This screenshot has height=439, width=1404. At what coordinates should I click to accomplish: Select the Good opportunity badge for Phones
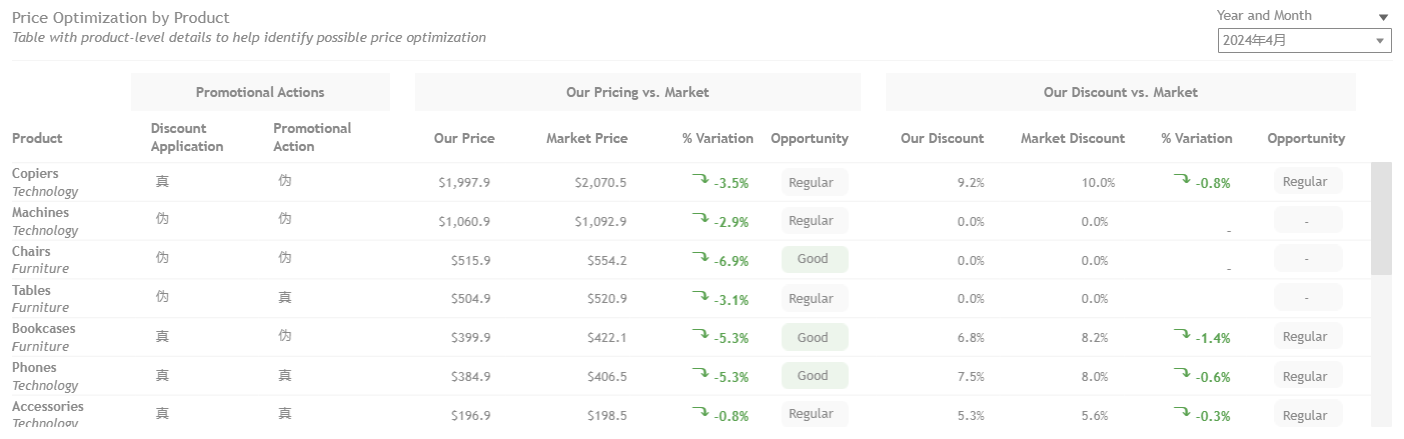click(814, 376)
